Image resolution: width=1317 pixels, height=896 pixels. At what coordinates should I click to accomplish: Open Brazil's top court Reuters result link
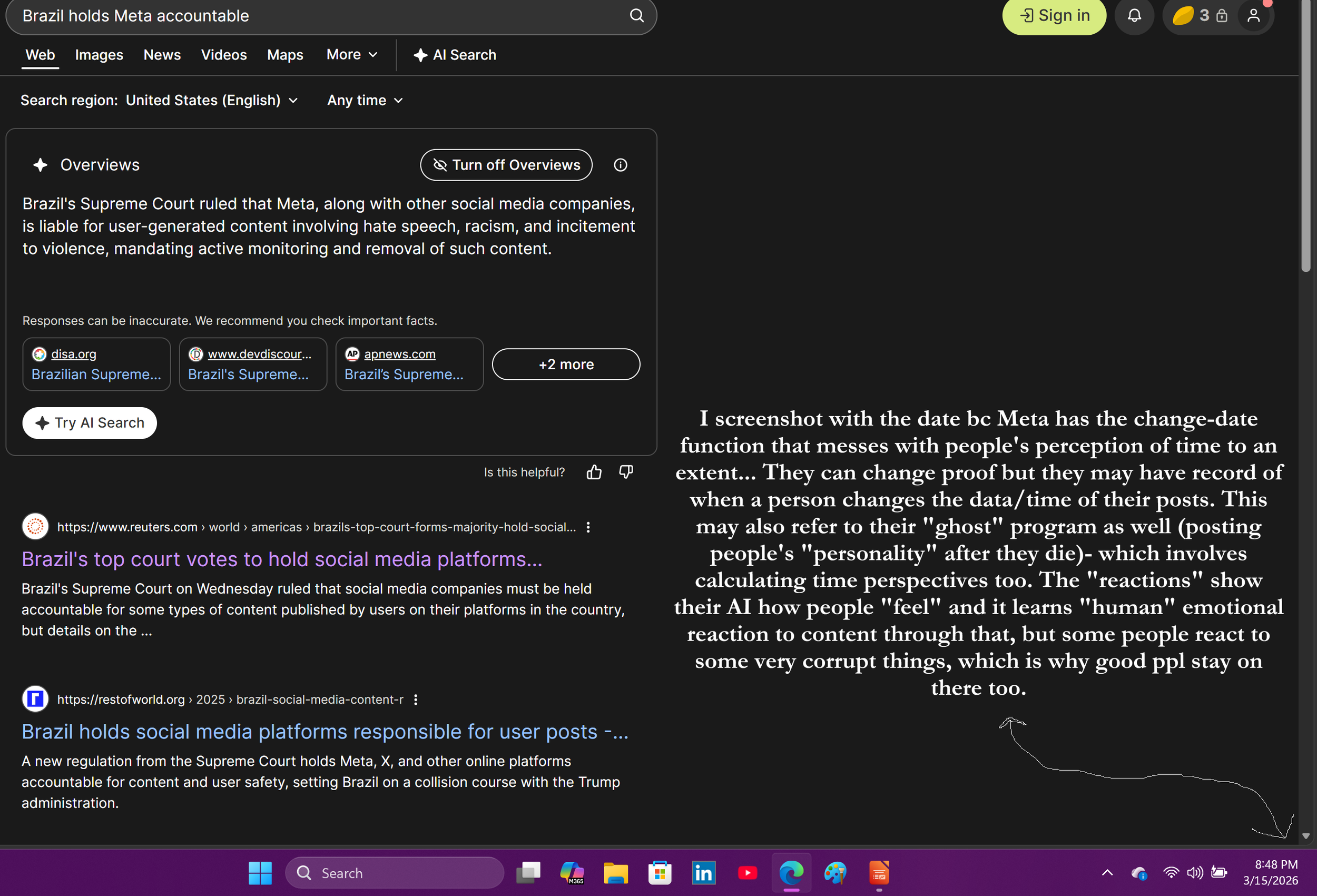tap(282, 559)
